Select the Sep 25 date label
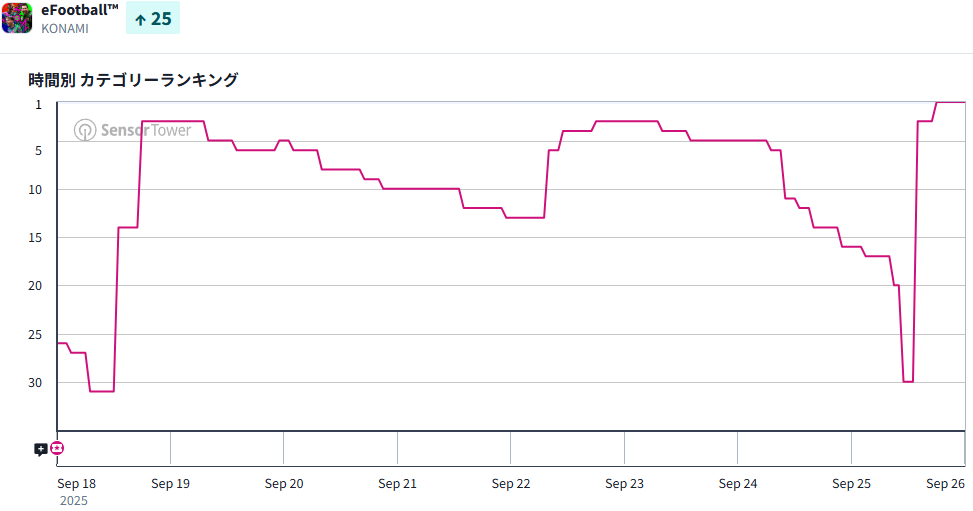Screen dimensions: 973x511 pos(851,484)
